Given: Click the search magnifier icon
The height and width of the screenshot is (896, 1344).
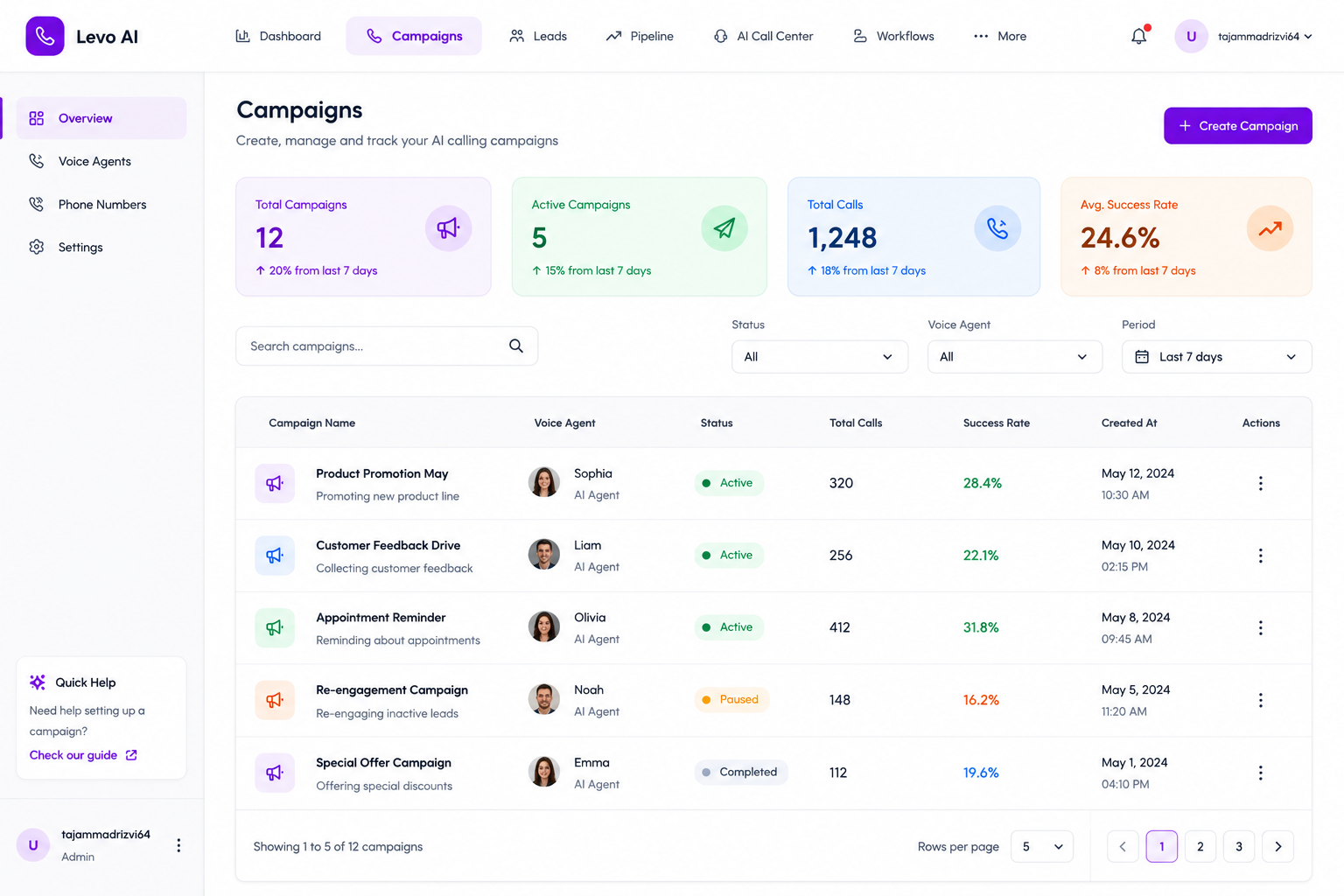Looking at the screenshot, I should 516,346.
